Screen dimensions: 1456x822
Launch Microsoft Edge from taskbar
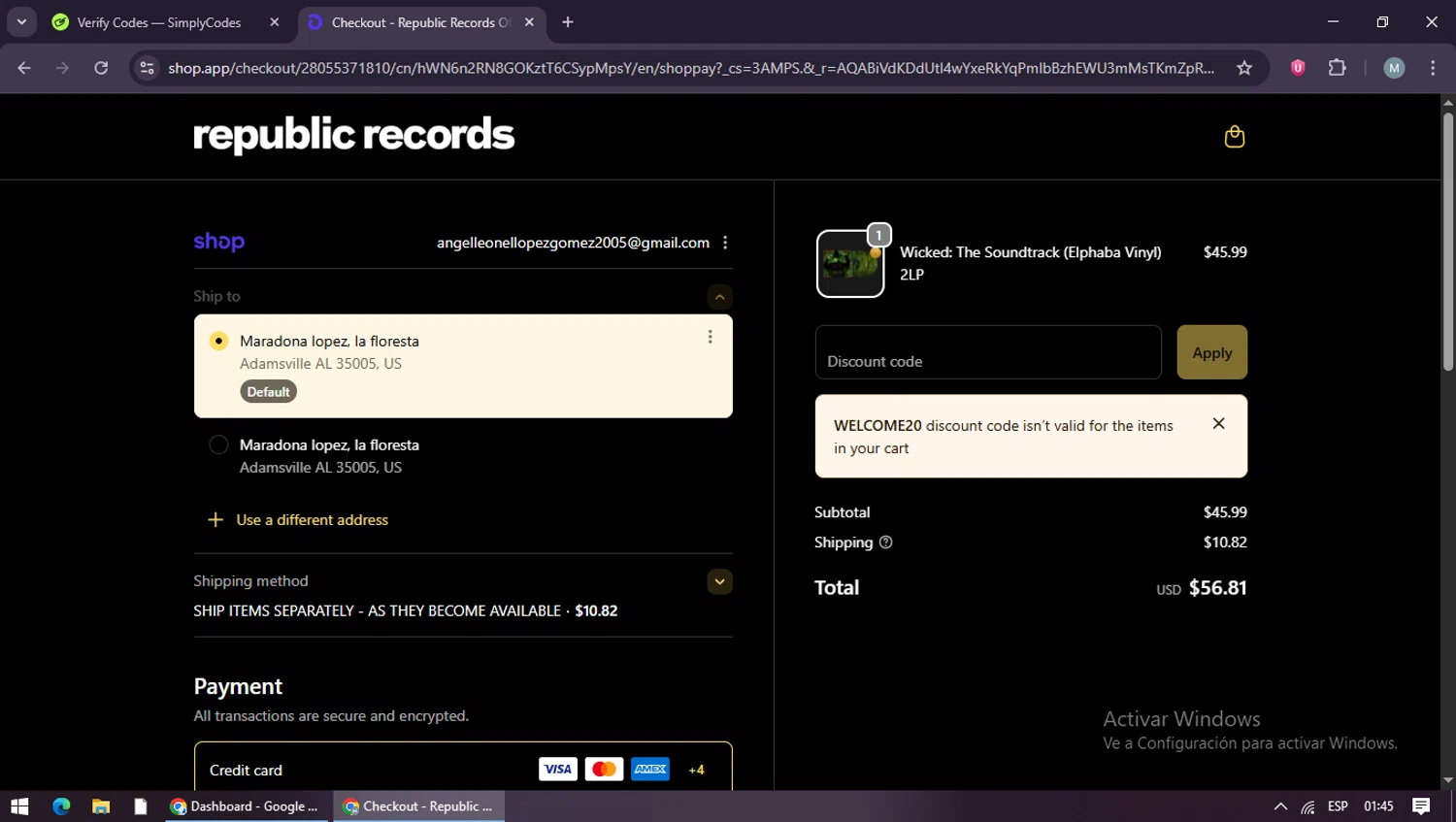[x=61, y=806]
